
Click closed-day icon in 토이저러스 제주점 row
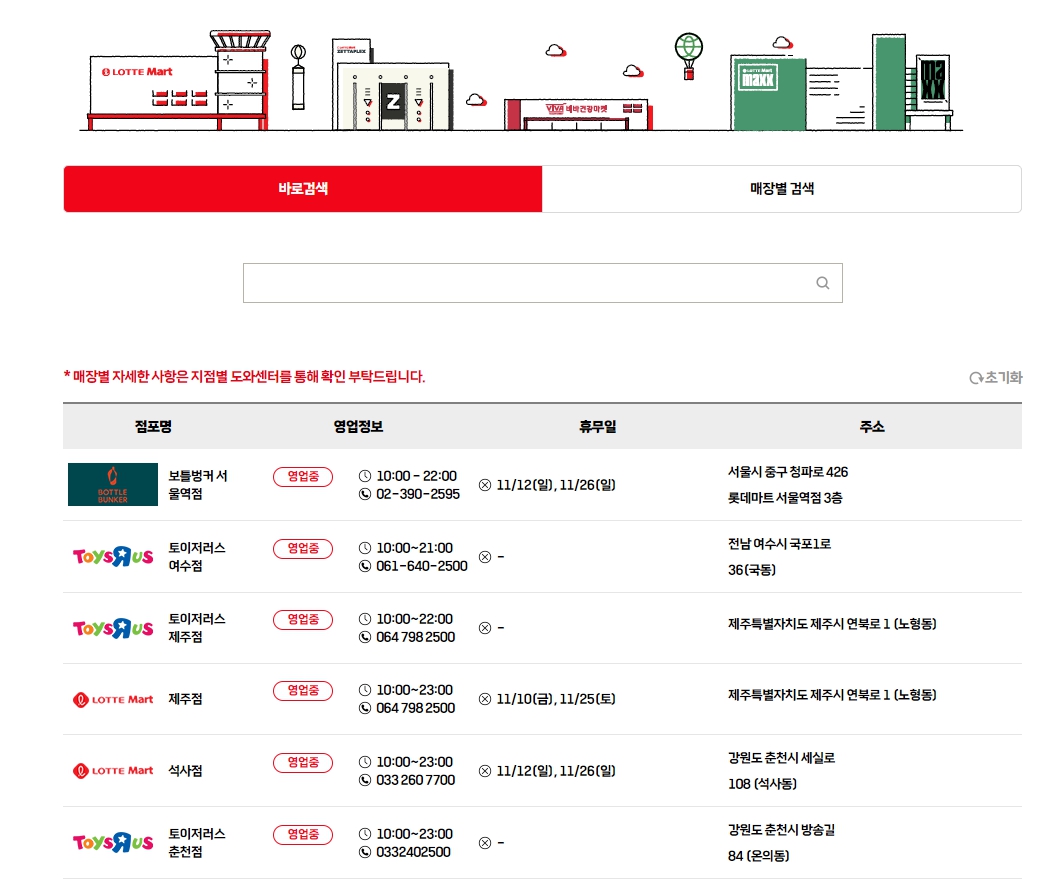click(x=485, y=628)
